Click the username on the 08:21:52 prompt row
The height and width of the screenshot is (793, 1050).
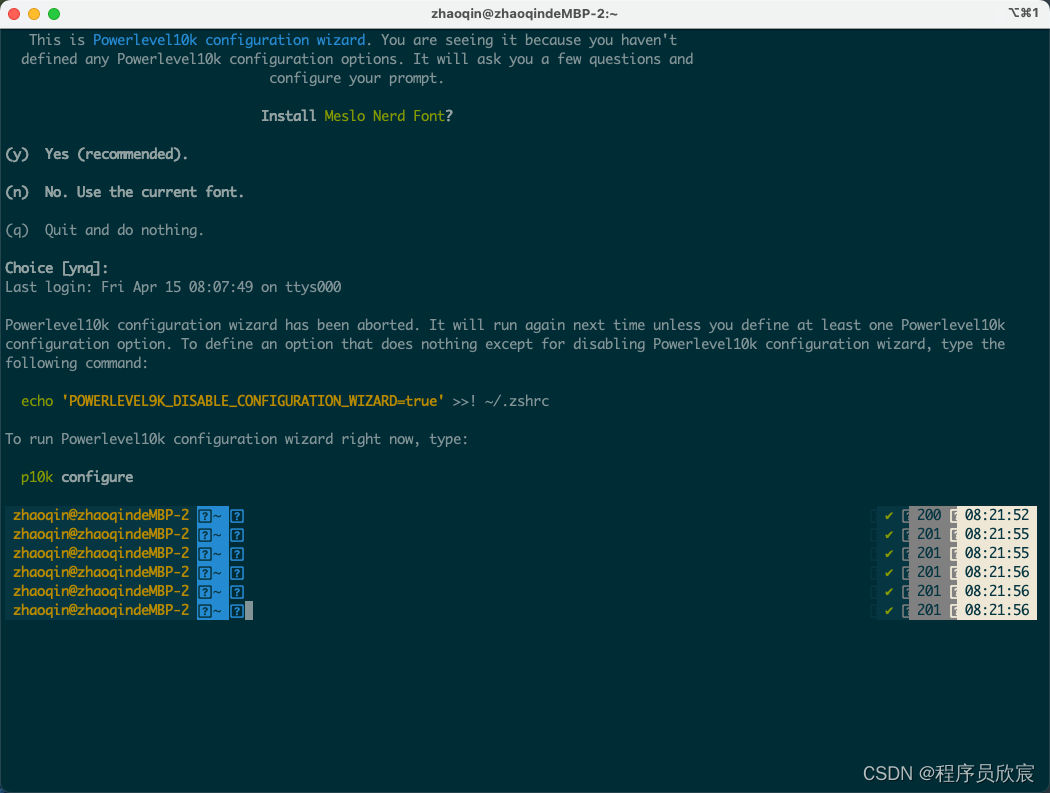[x=101, y=515]
